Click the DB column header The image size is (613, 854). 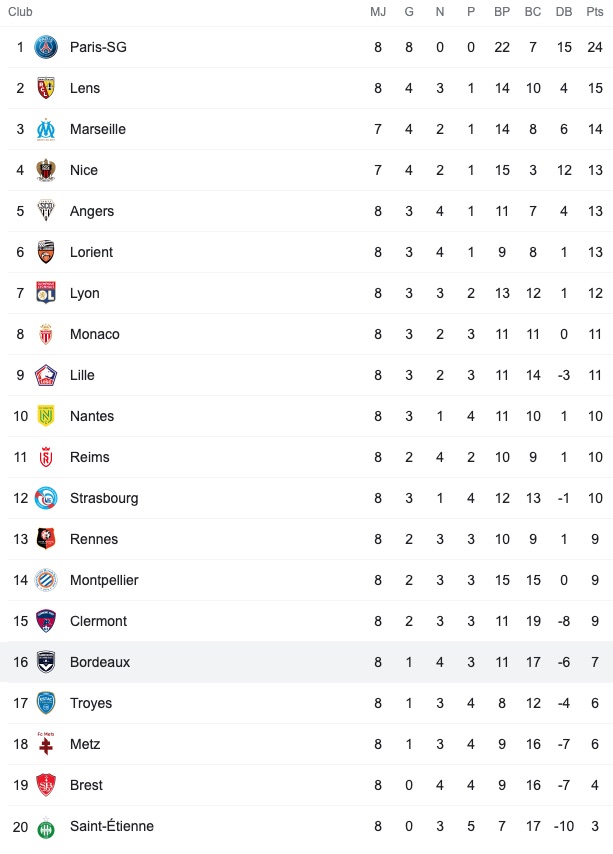(563, 12)
